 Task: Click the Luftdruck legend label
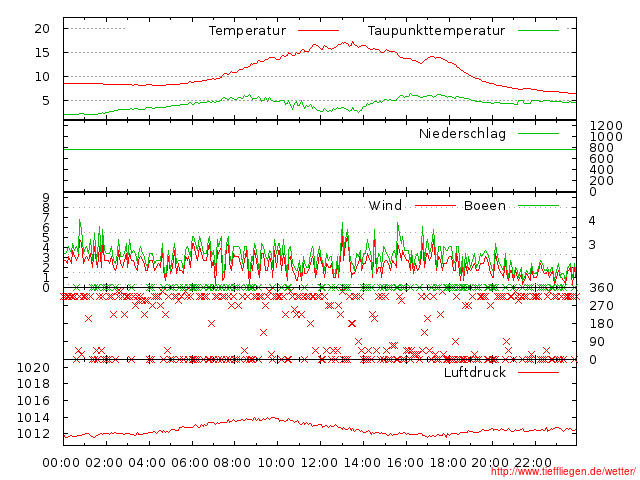coord(475,373)
